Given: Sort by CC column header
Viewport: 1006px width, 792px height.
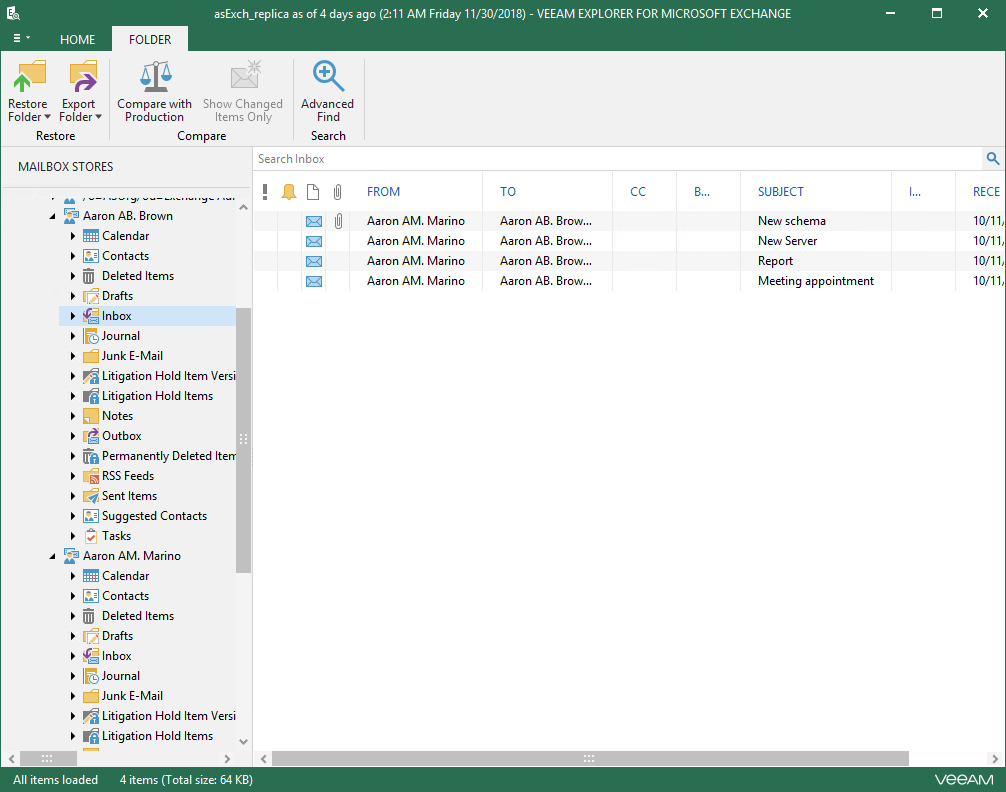Looking at the screenshot, I should [638, 191].
